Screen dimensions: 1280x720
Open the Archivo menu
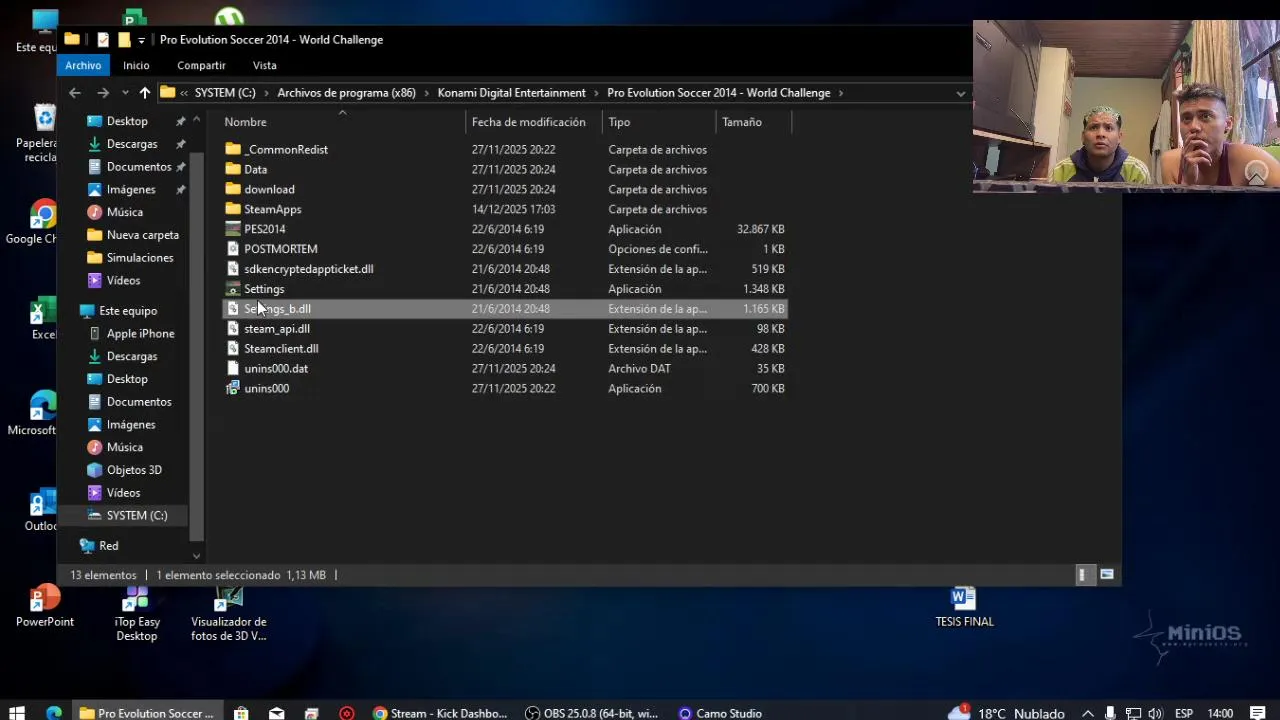[83, 65]
